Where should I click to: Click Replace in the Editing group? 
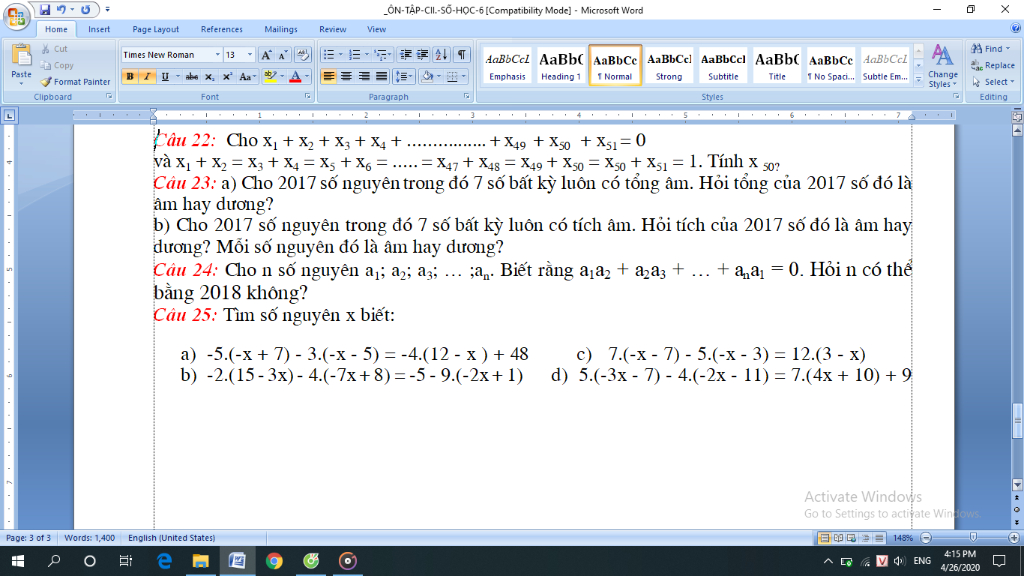[993, 65]
